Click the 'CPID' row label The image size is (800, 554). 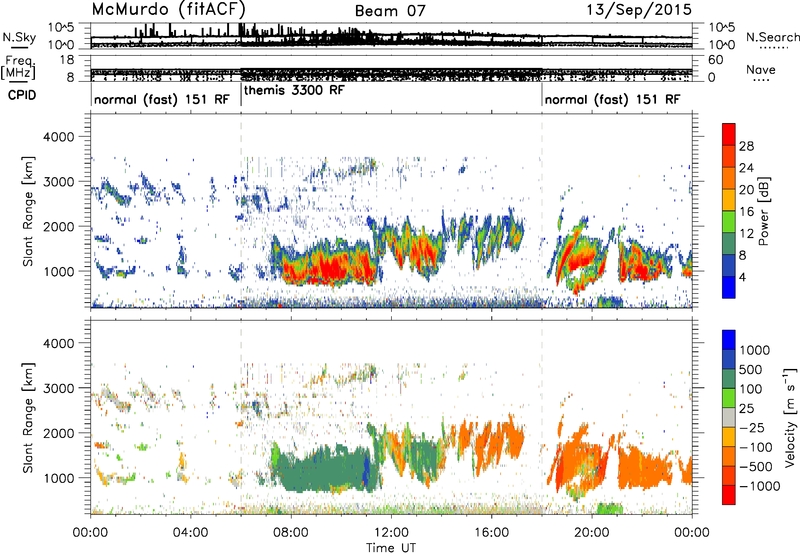pyautogui.click(x=21, y=95)
